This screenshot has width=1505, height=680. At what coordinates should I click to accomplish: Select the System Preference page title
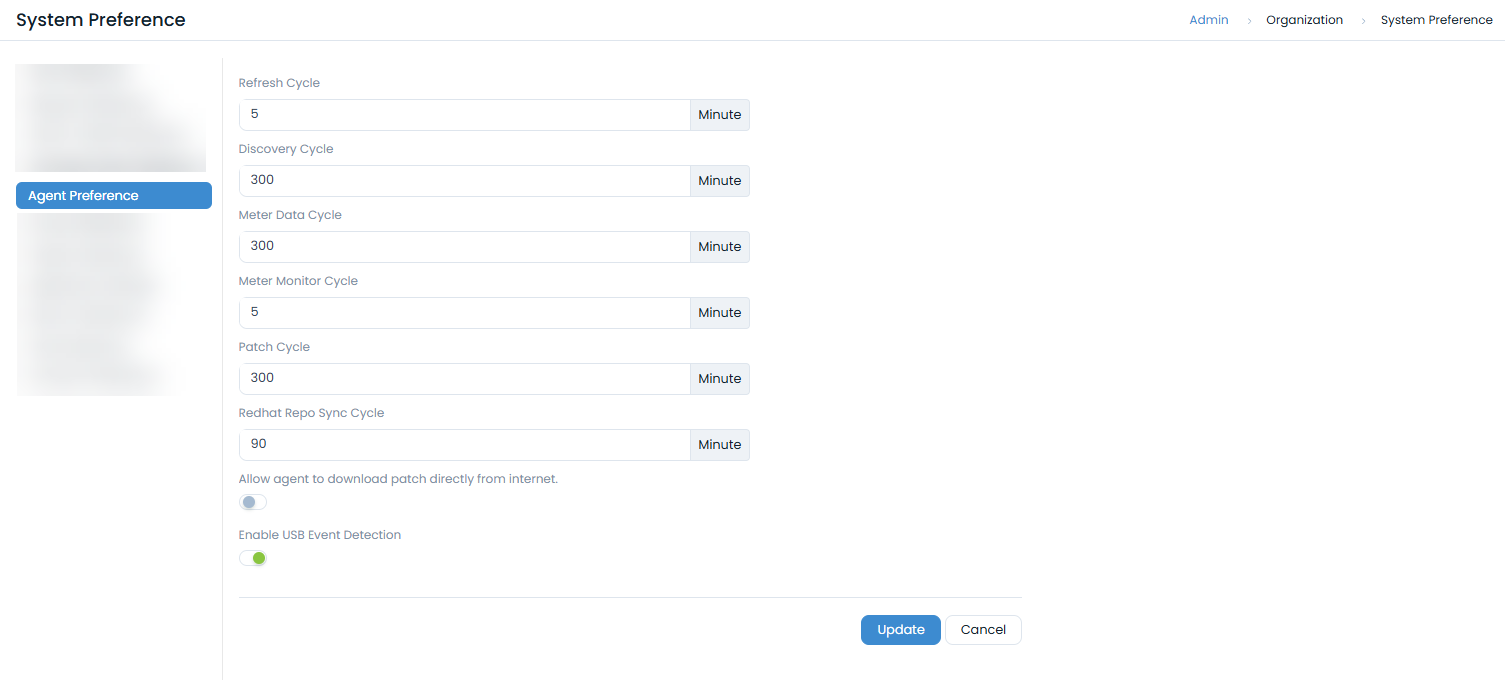[100, 19]
